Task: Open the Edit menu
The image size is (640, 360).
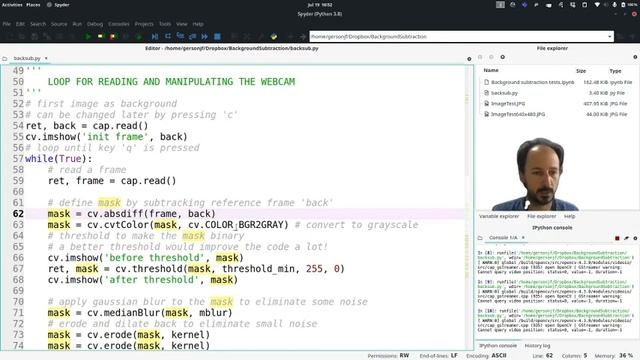Action: pos(20,24)
